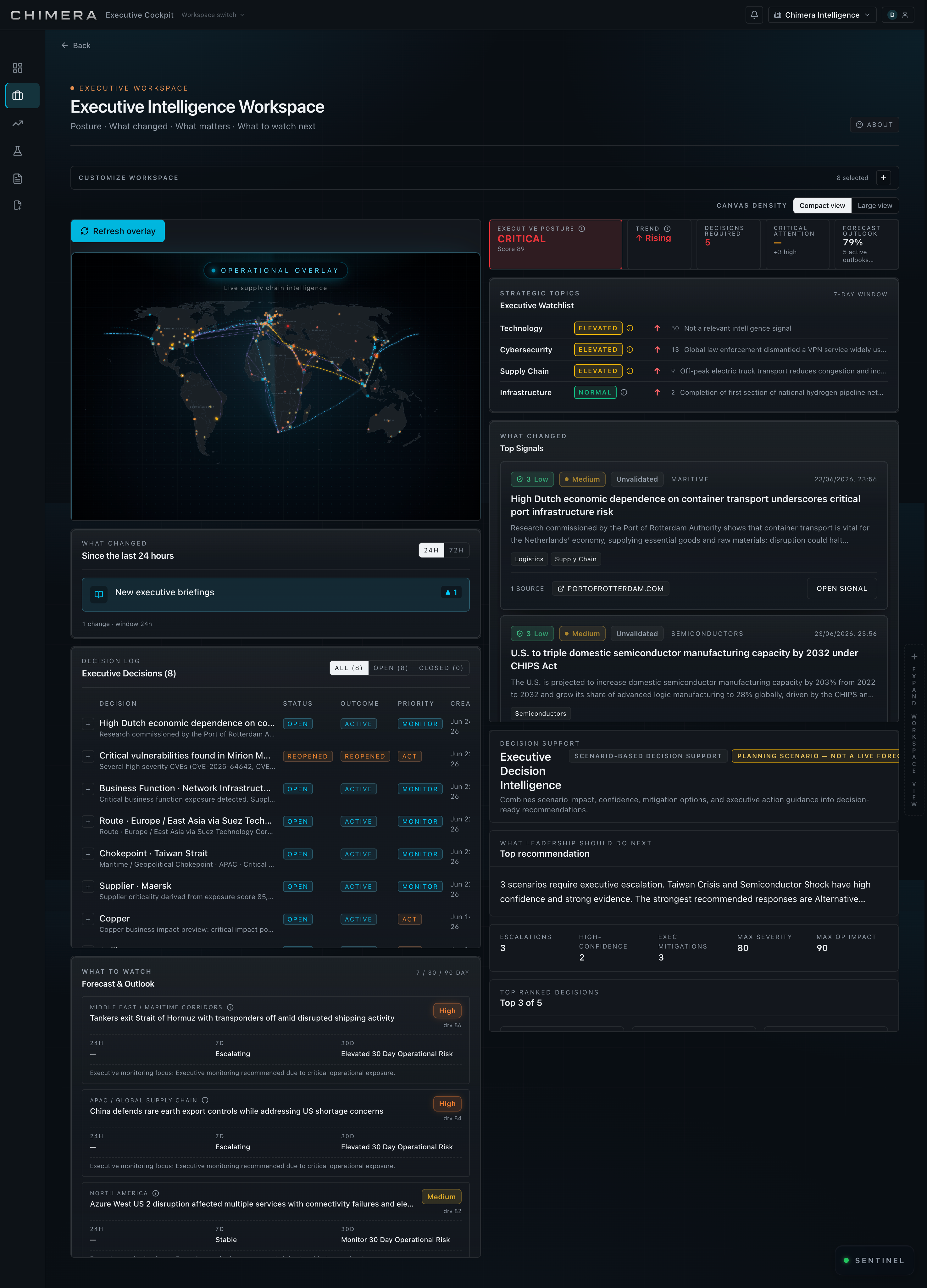This screenshot has width=927, height=1288.
Task: Expand the Supplier Maersk decision row
Action: coord(88,887)
